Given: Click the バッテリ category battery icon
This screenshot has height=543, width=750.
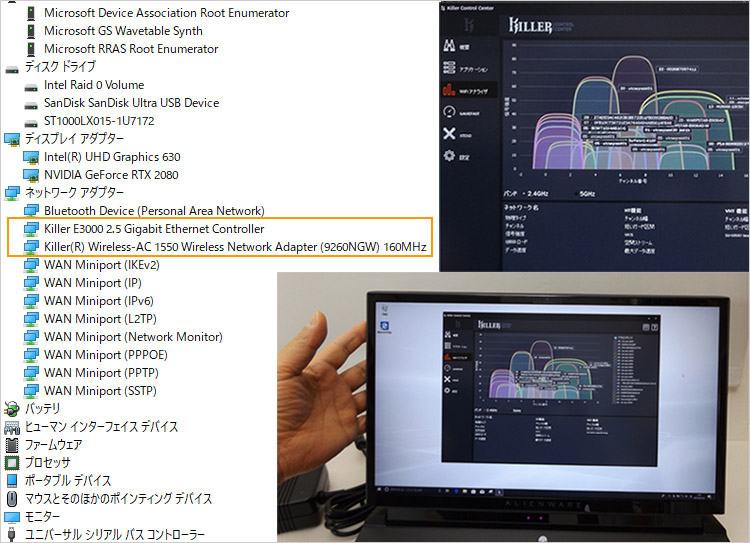Looking at the screenshot, I should click(12, 409).
